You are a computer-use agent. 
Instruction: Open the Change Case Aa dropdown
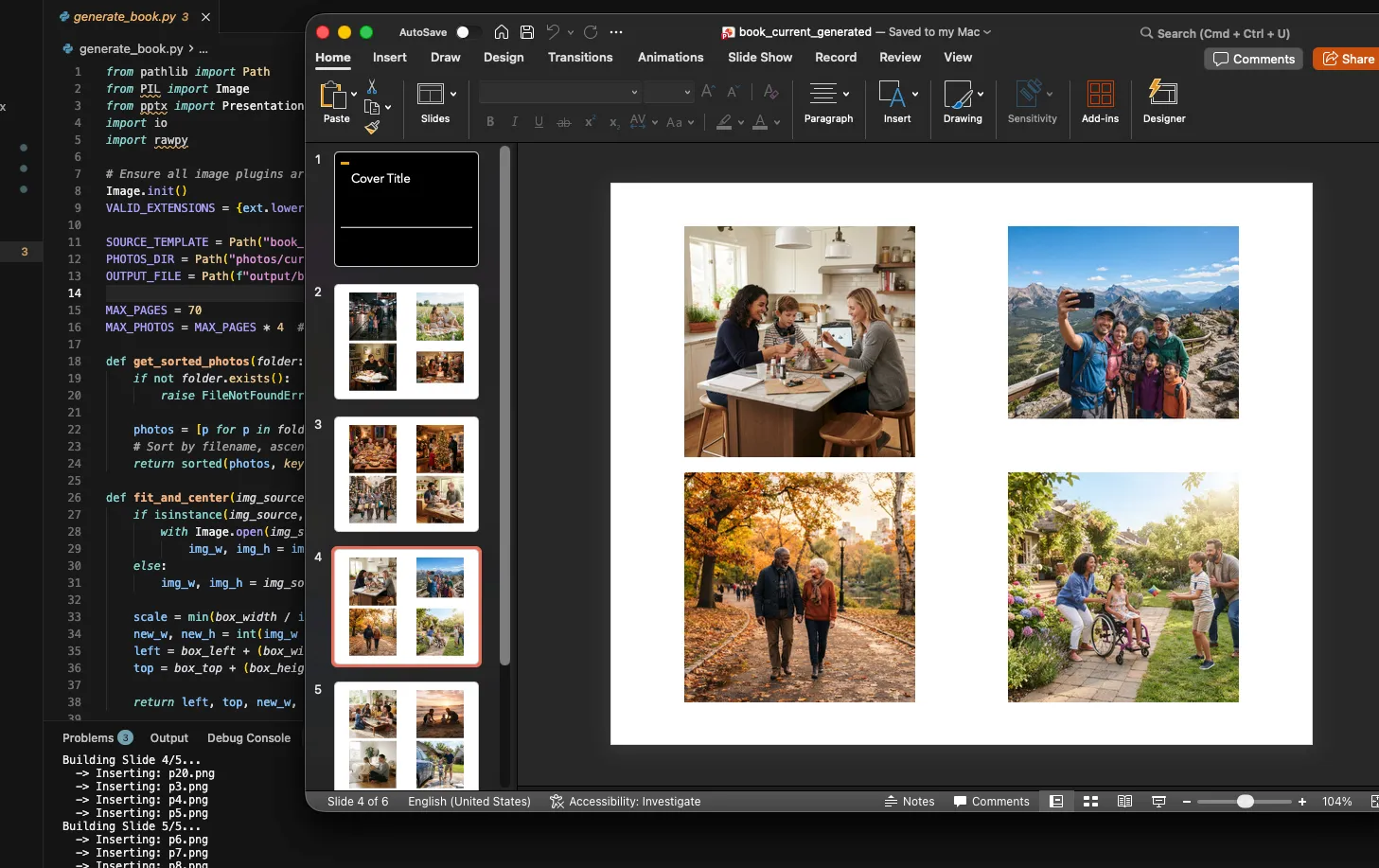point(681,122)
